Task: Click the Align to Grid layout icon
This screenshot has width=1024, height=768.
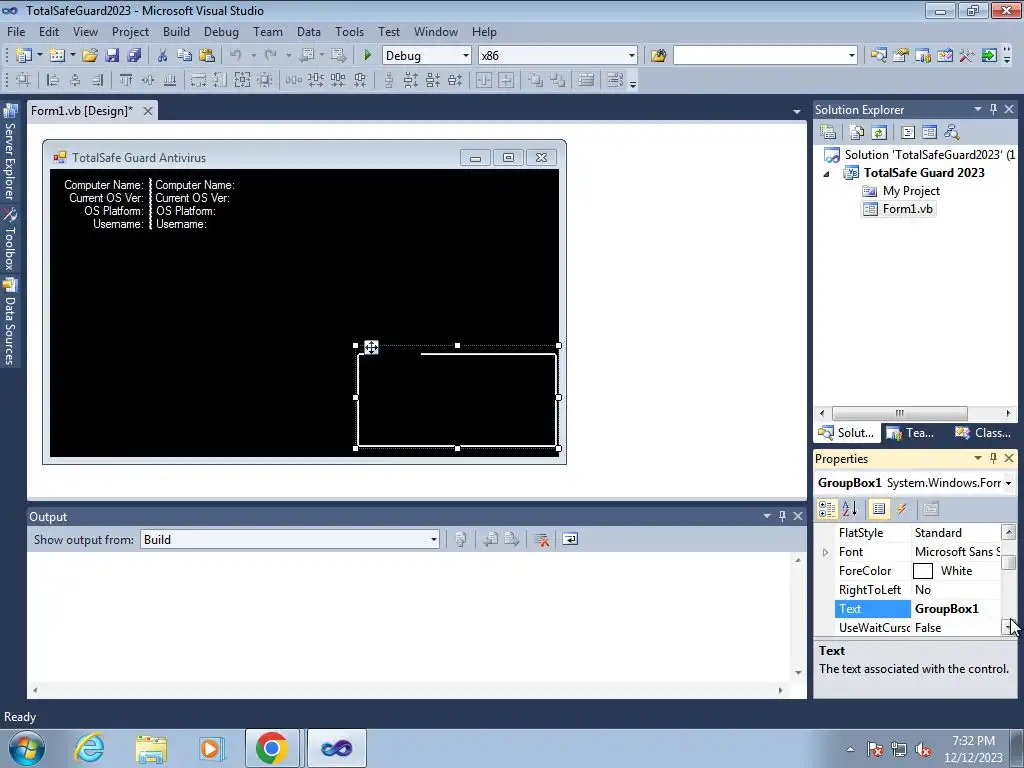Action: tap(24, 80)
